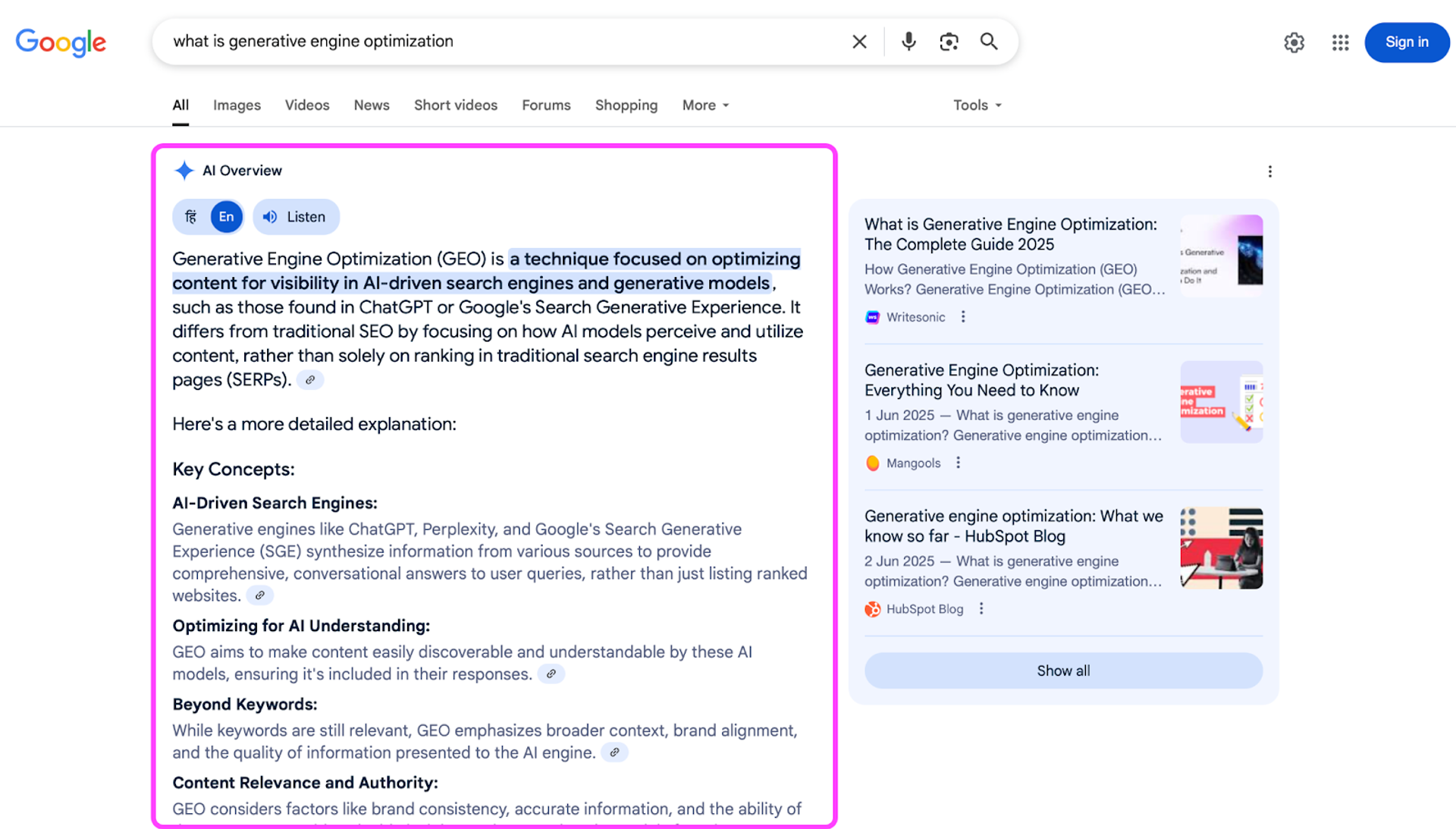1456x829 pixels.
Task: Open source link icon after 'websites.'
Action: click(260, 596)
